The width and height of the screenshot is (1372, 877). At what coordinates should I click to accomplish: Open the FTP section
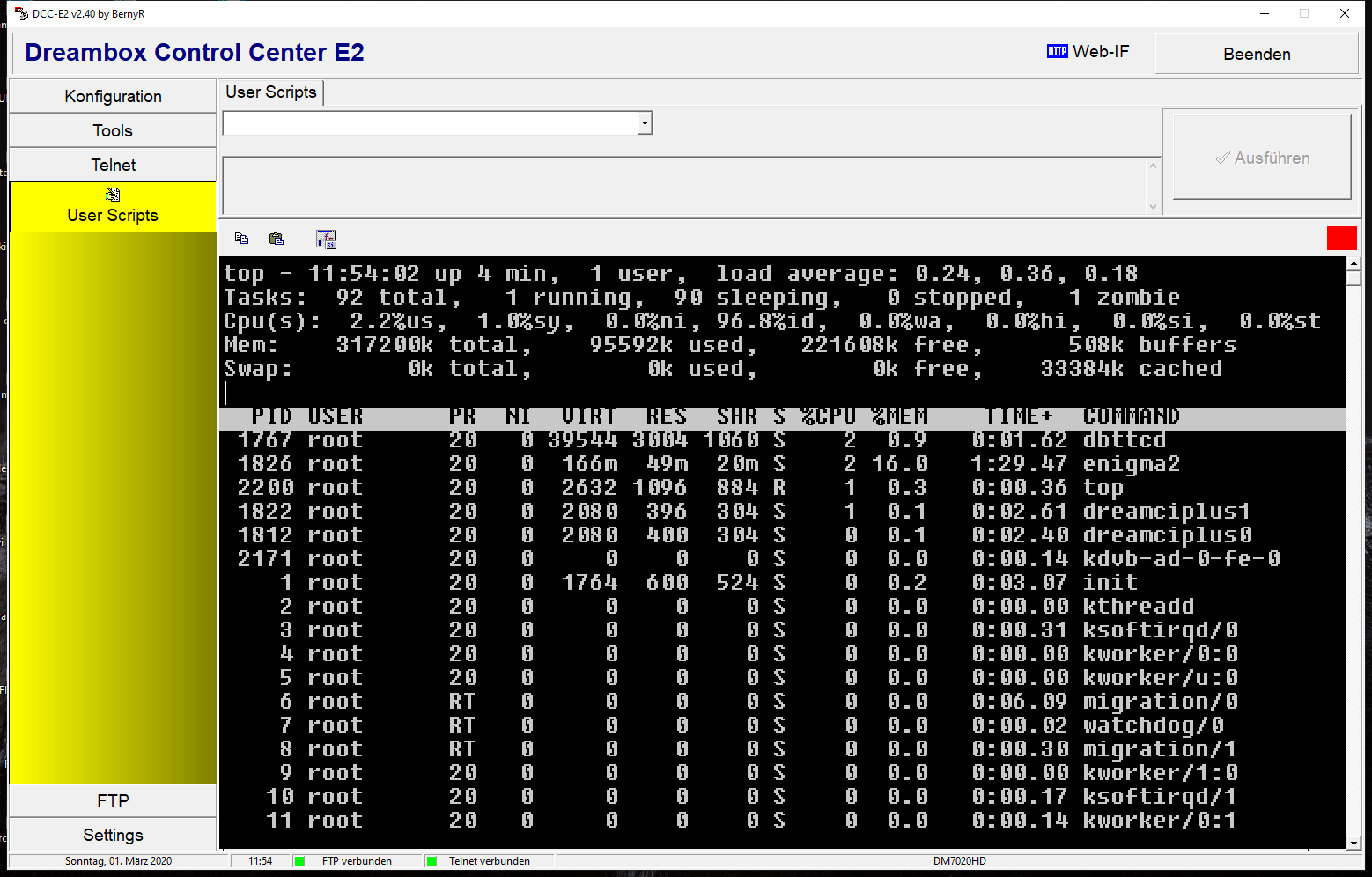tap(113, 800)
